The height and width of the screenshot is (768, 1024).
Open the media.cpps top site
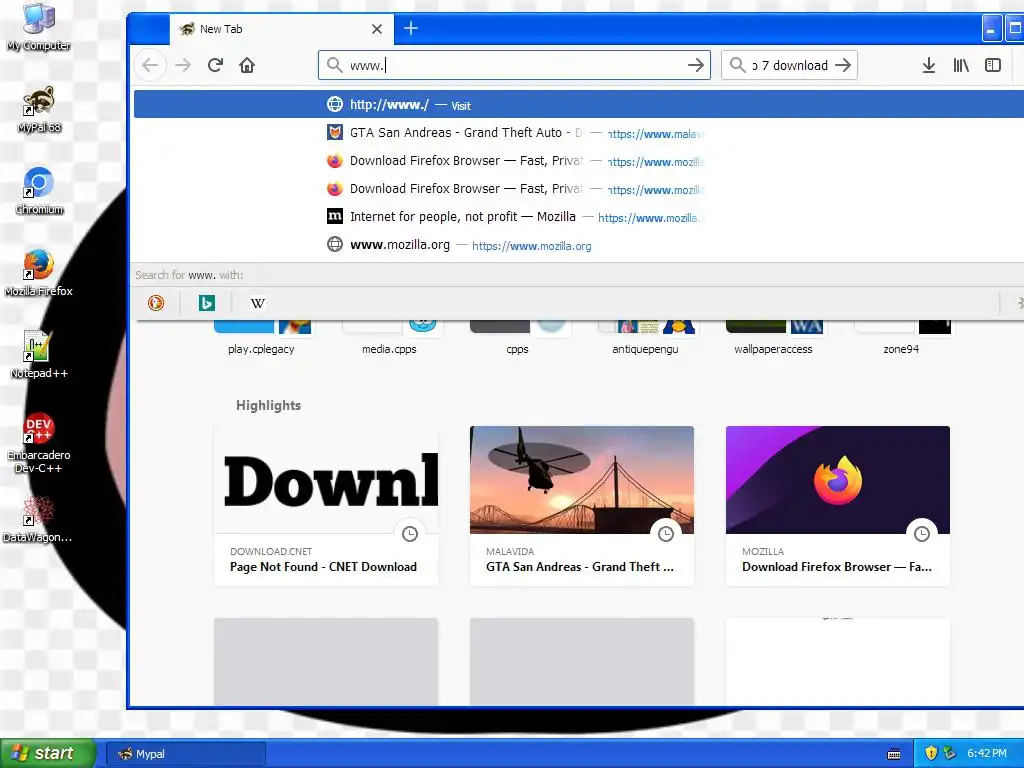389,338
